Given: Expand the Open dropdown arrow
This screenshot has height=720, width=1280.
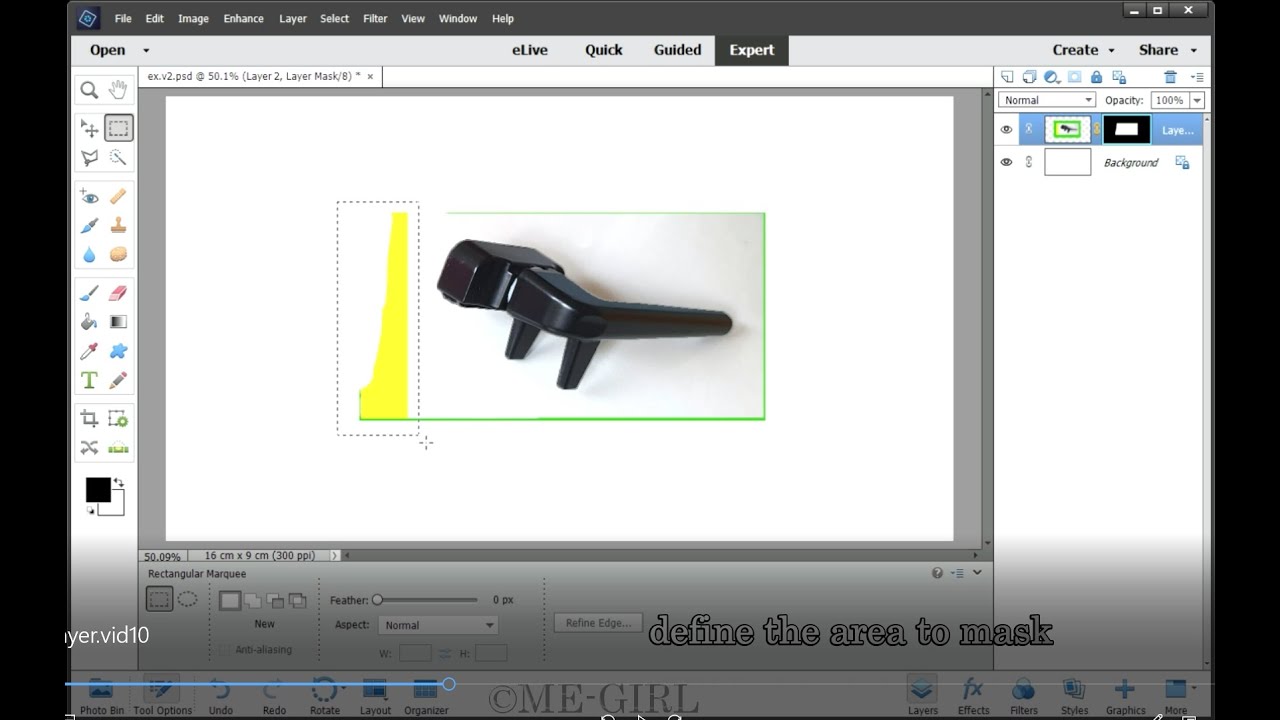Looking at the screenshot, I should click(x=146, y=50).
